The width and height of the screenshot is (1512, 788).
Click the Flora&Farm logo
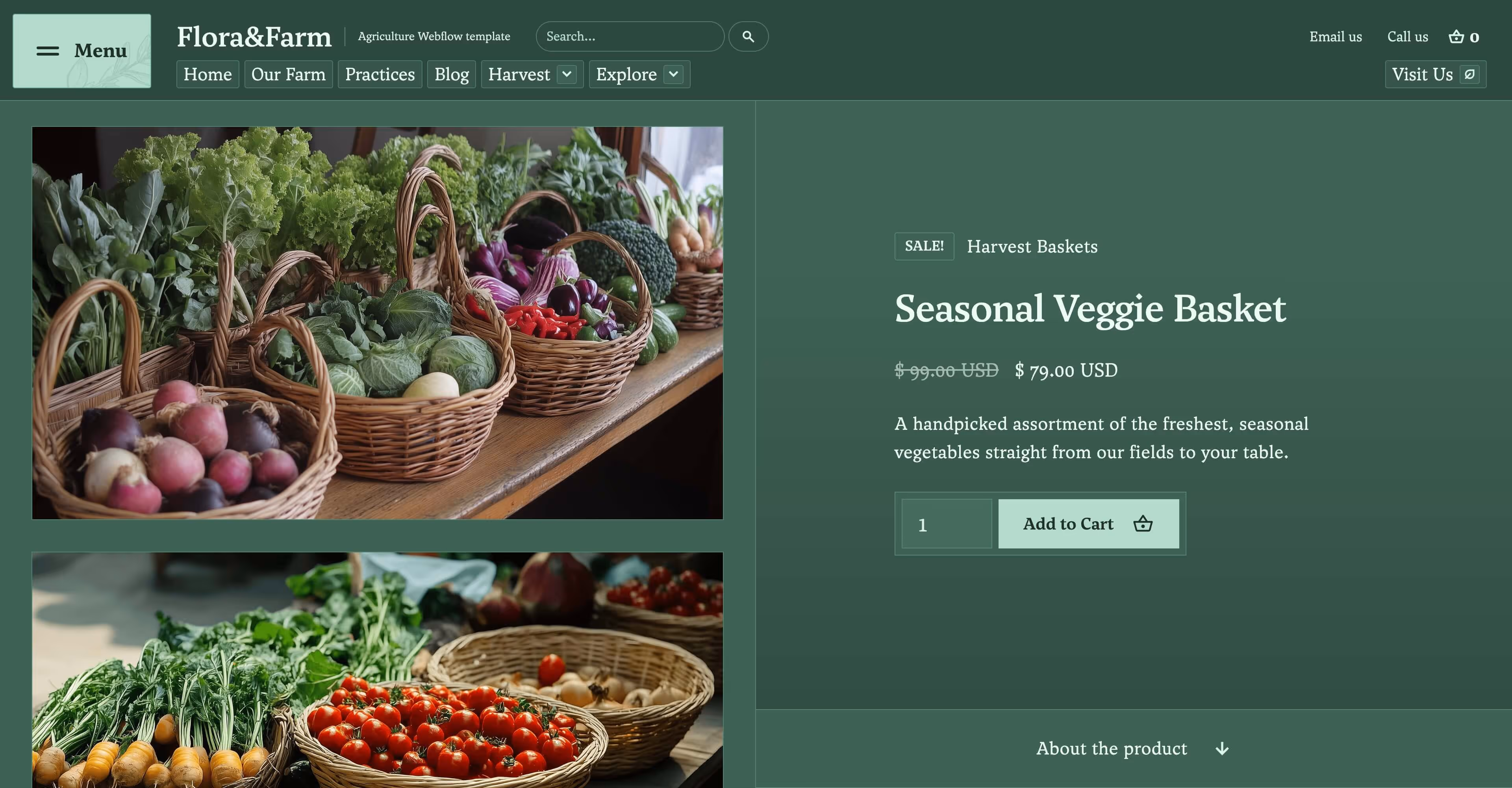click(254, 36)
